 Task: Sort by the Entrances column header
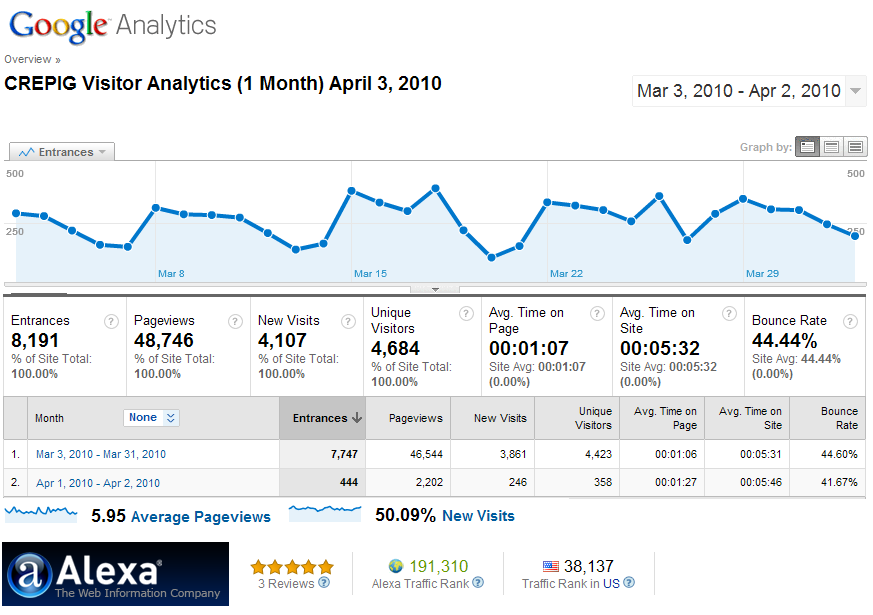coord(322,418)
